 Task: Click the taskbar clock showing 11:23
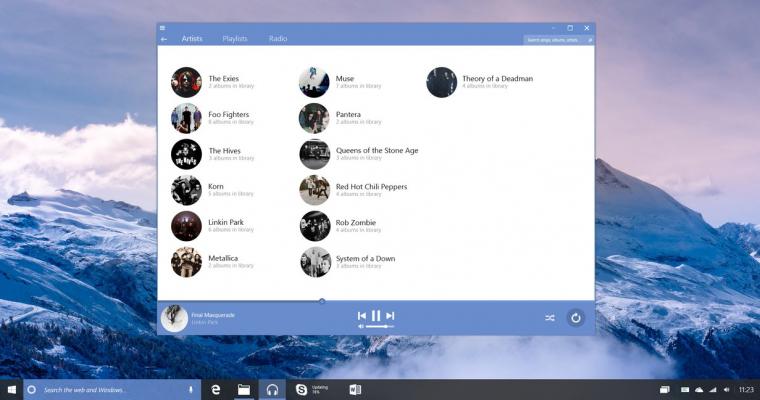(x=746, y=390)
